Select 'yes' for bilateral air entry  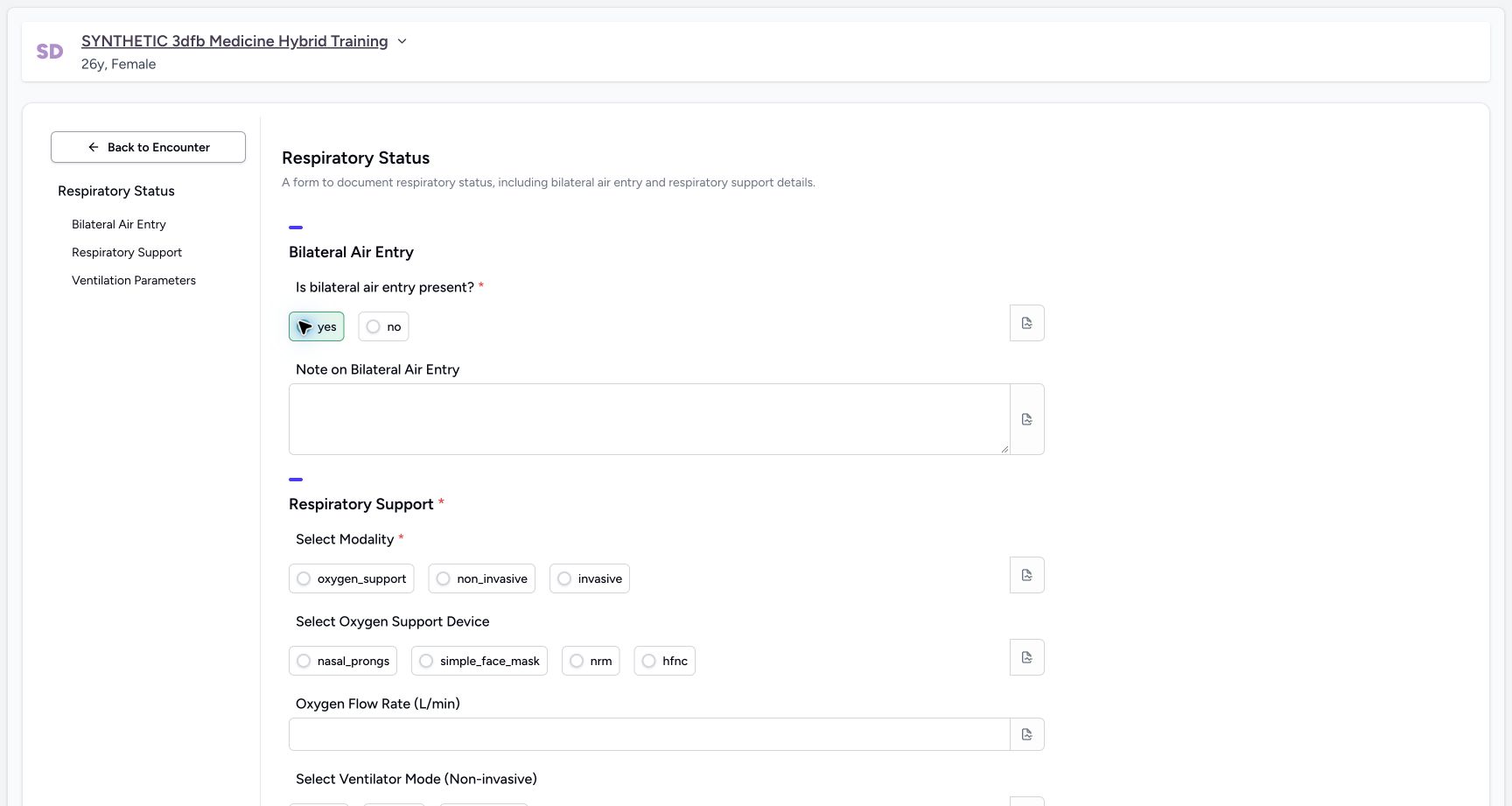point(317,326)
